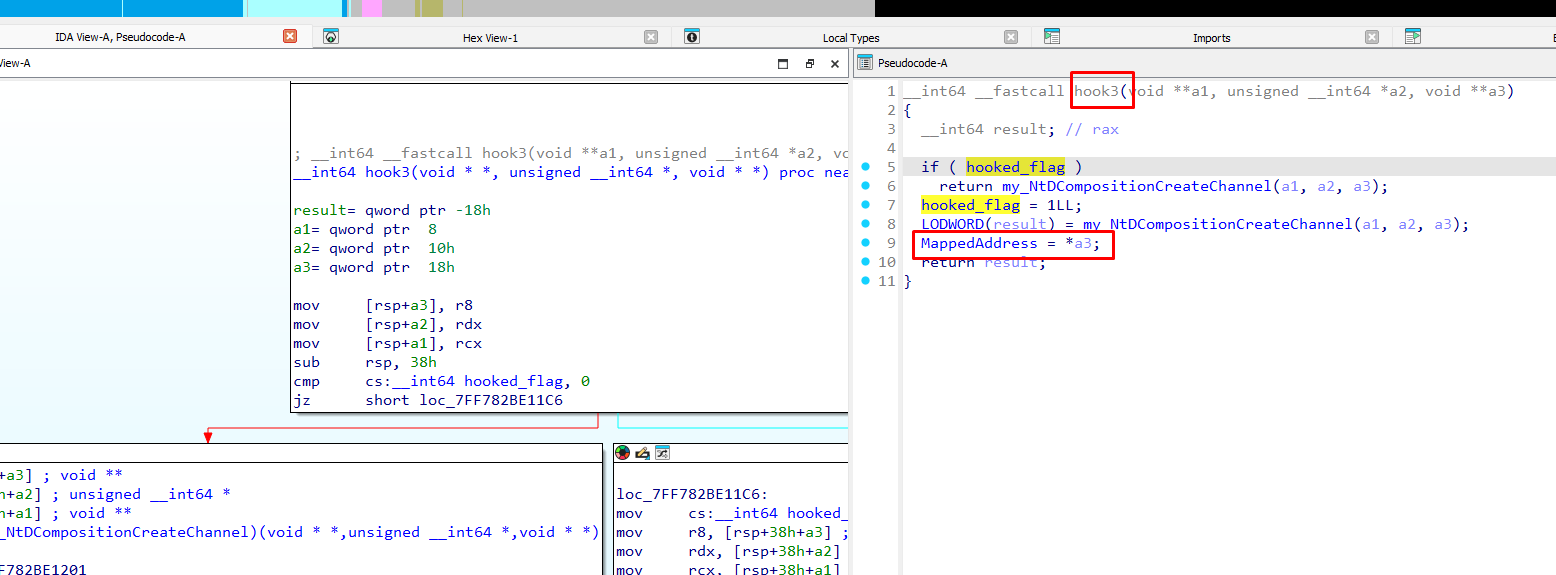Open the Local Types tab
The height and width of the screenshot is (575, 1556).
[851, 38]
